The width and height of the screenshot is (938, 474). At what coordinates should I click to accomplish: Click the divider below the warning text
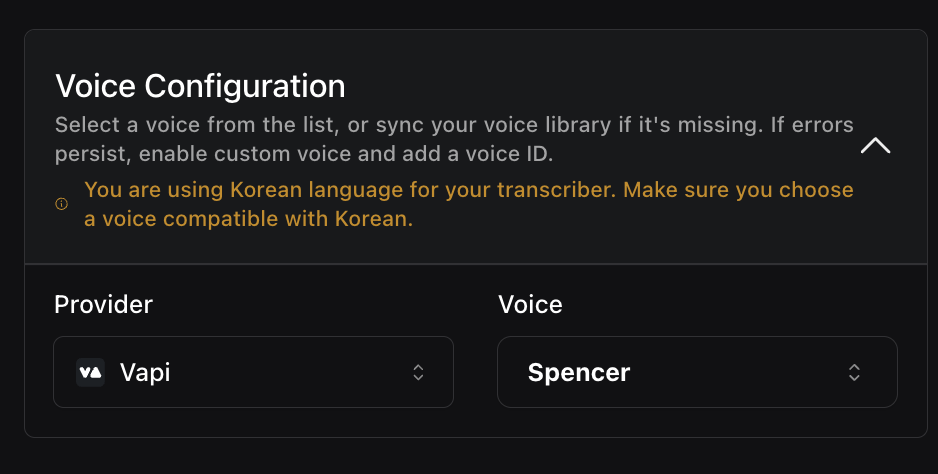[x=476, y=263]
